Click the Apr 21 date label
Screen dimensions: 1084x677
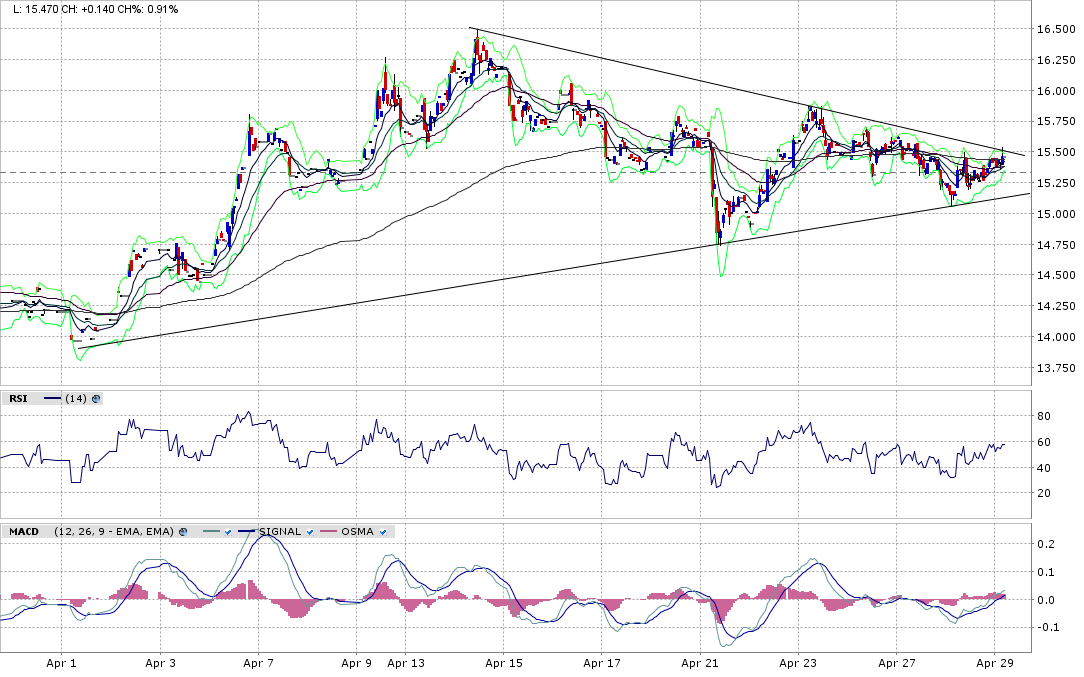coord(700,663)
